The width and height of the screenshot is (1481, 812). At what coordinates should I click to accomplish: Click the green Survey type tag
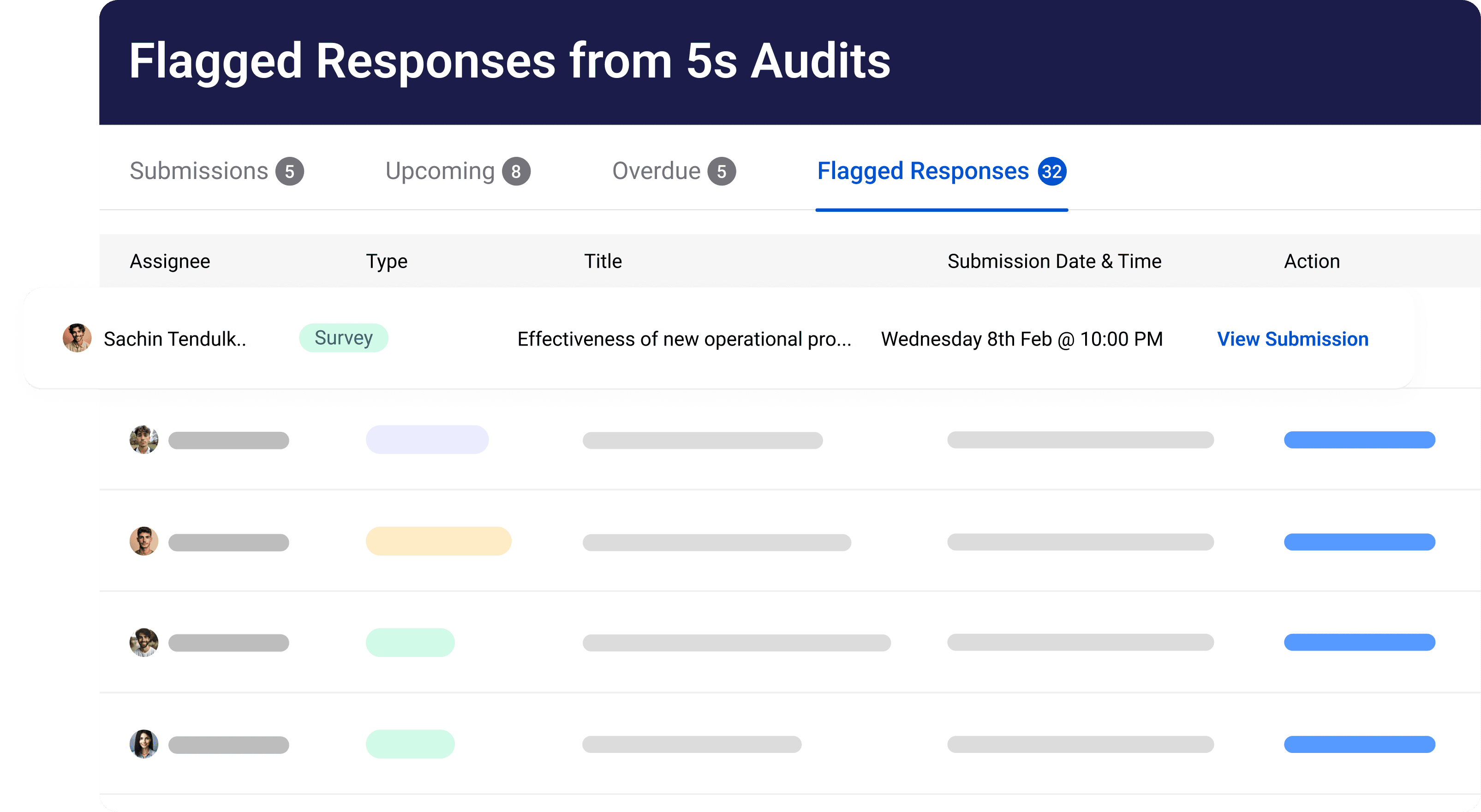pos(343,338)
